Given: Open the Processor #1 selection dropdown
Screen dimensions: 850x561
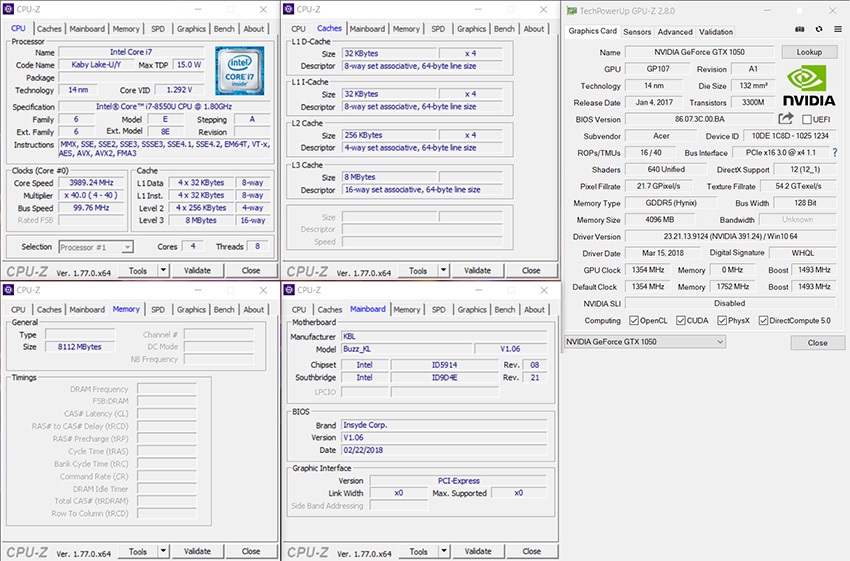Looking at the screenshot, I should tap(96, 247).
